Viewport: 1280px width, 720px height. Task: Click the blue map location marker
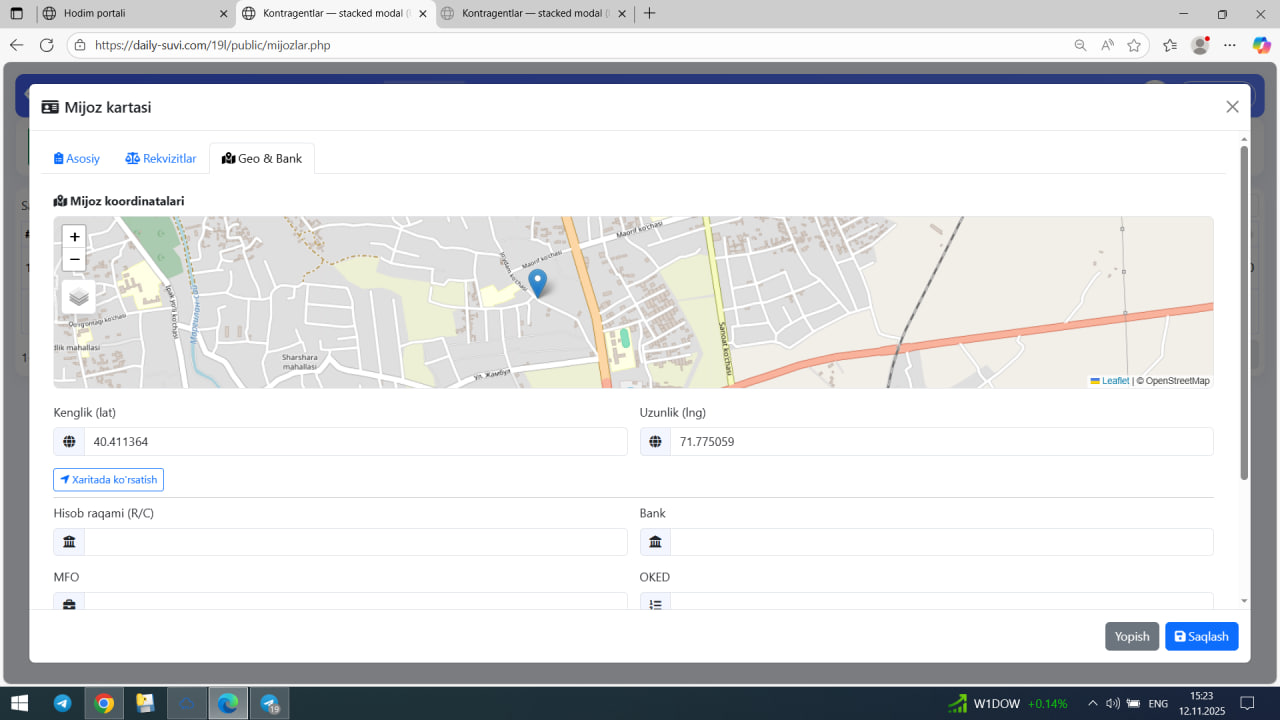pos(538,283)
